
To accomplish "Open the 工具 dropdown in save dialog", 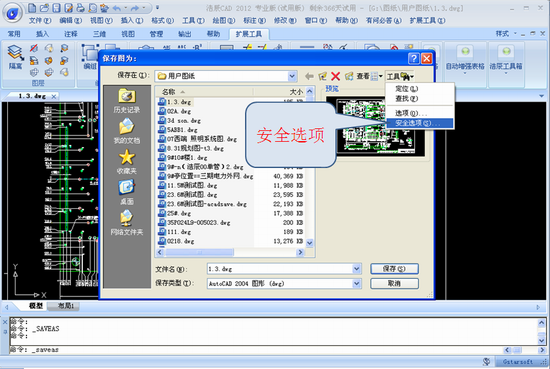I will tap(400, 76).
